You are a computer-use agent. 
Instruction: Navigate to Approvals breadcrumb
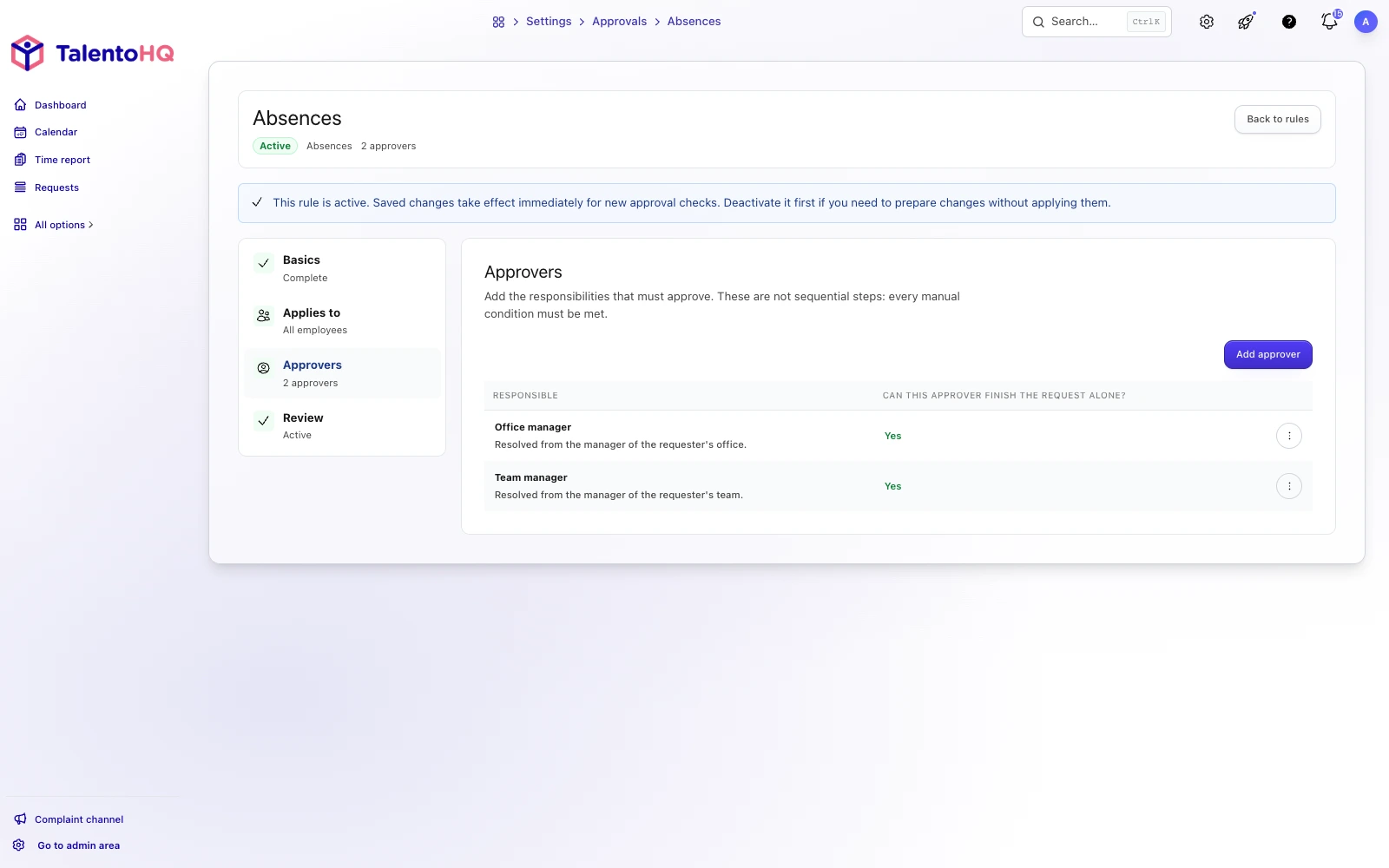(619, 22)
